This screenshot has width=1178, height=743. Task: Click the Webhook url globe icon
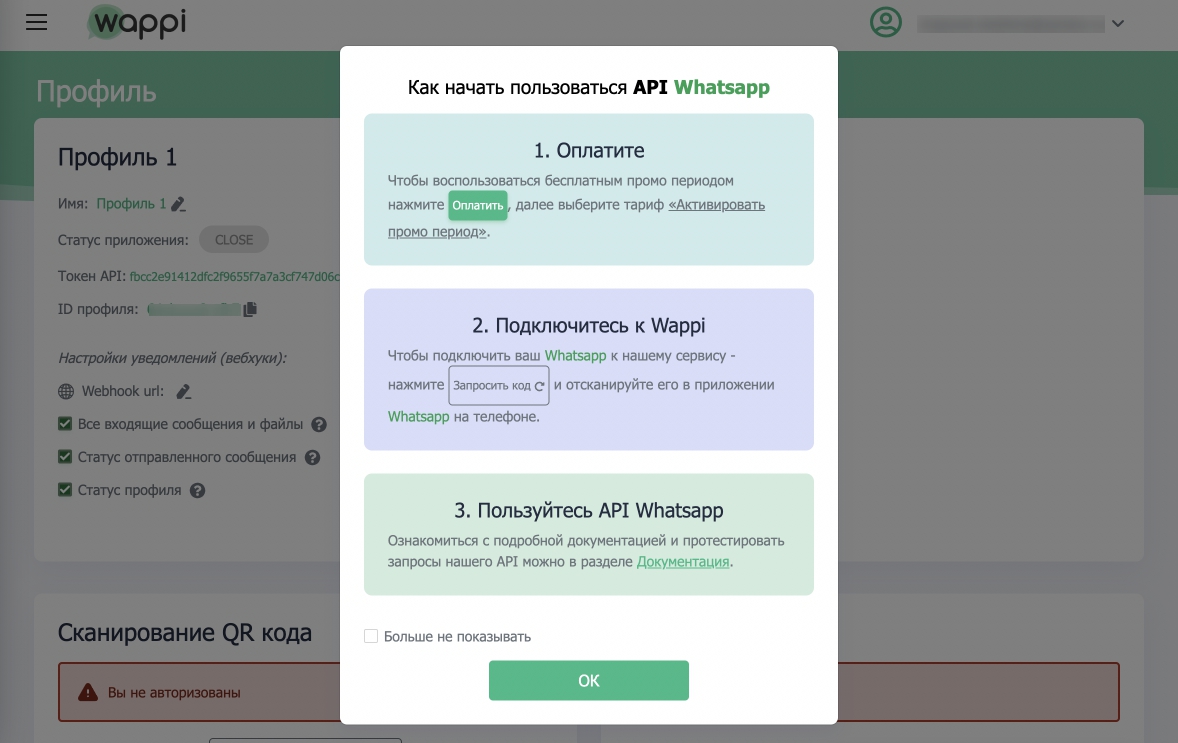tap(66, 391)
